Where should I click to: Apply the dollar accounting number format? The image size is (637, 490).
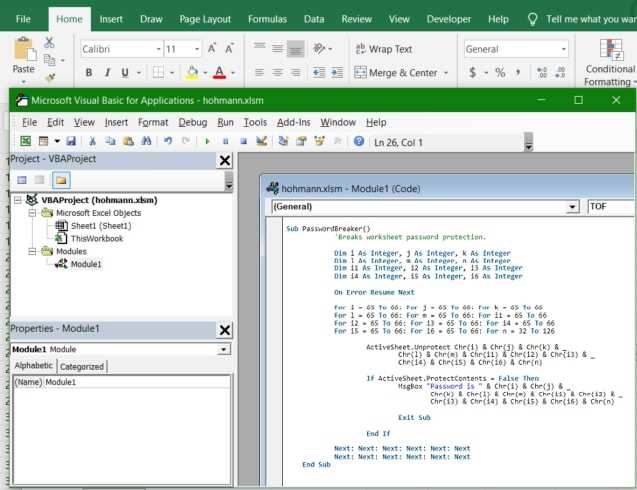[x=472, y=73]
